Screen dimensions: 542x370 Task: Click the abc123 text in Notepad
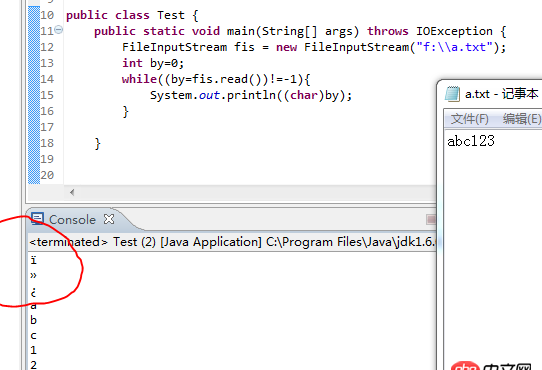471,141
